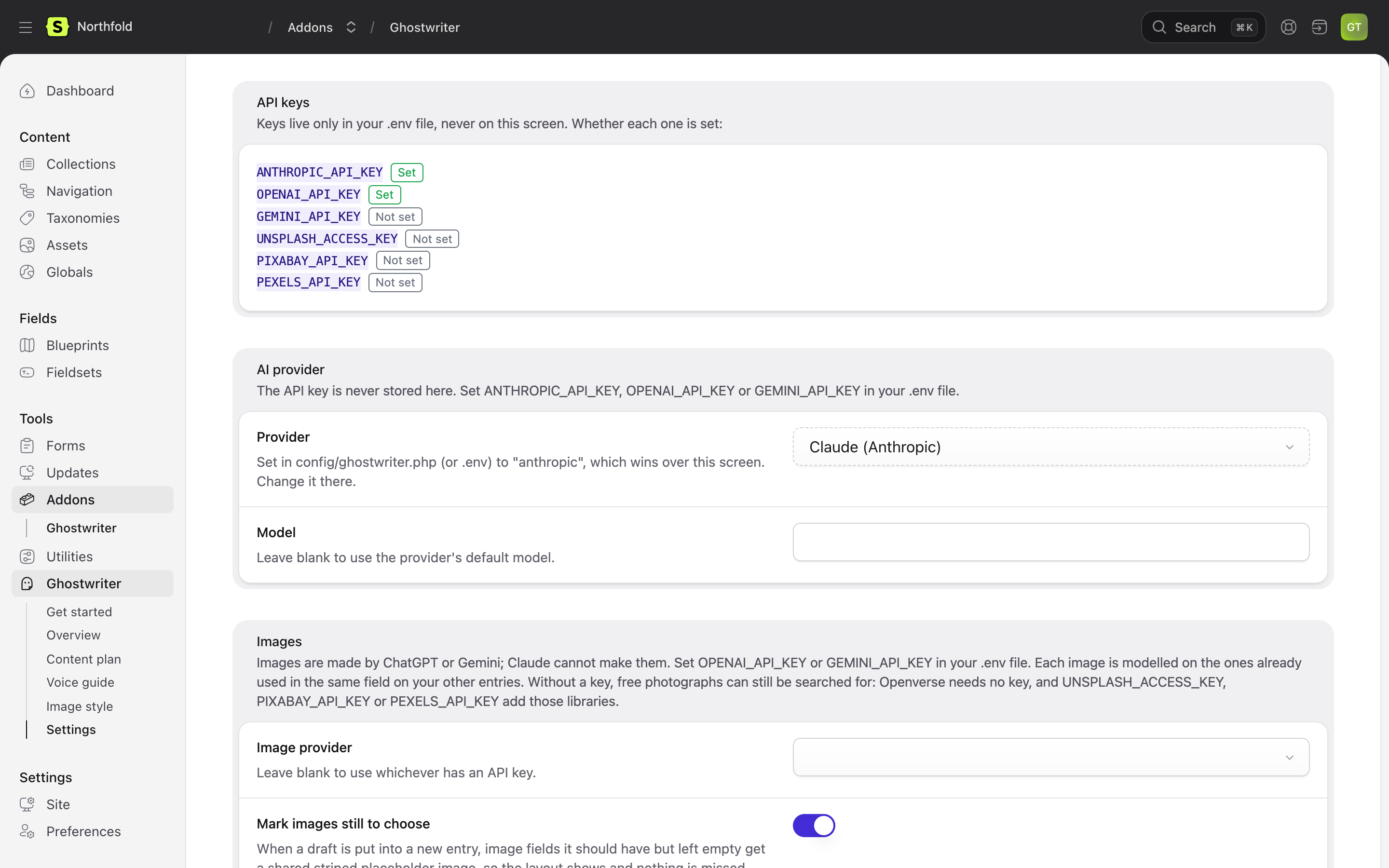Open the Dashboard icon in sidebar

[27, 91]
